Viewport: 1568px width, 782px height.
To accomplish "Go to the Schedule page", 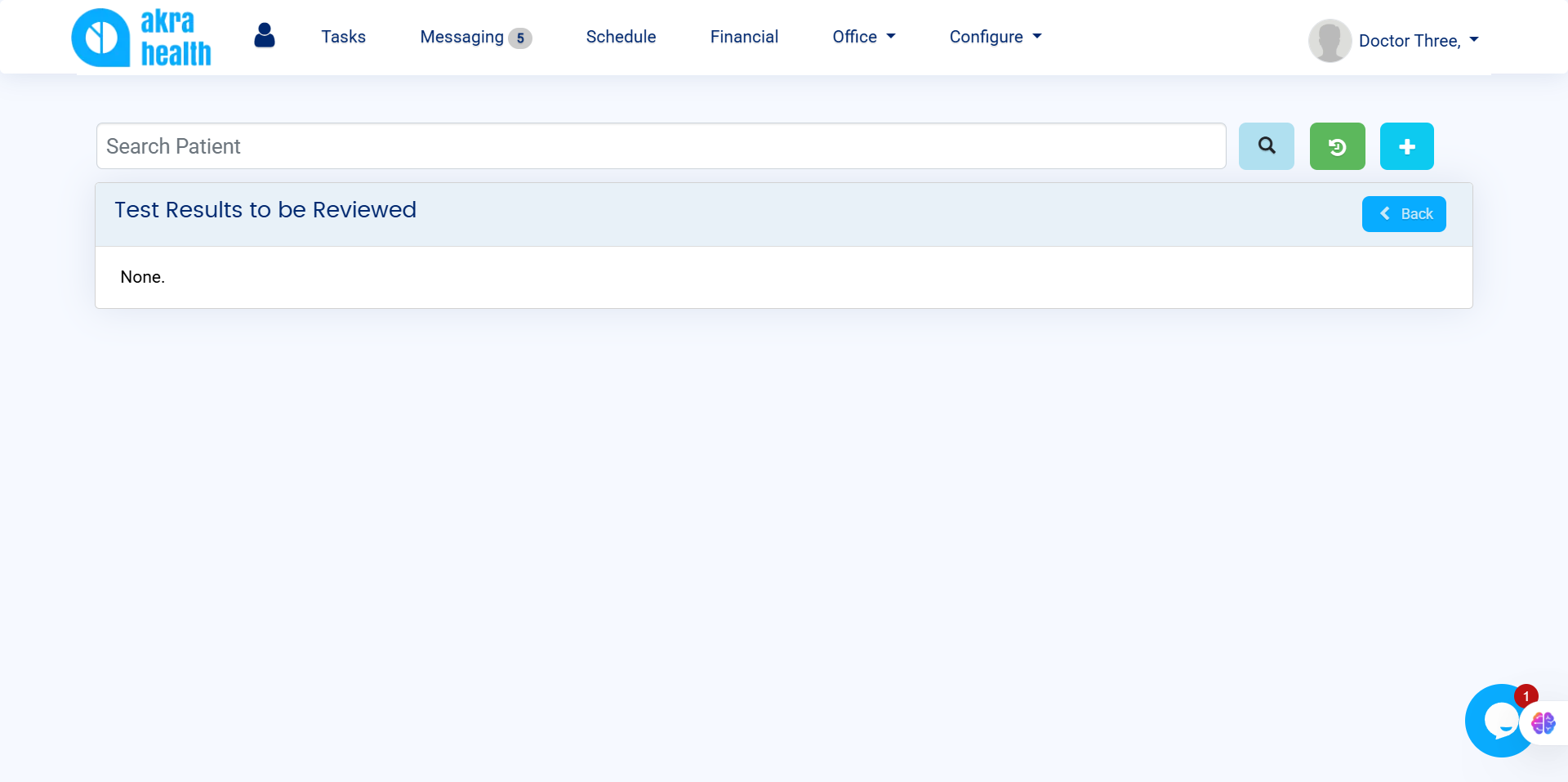I will pyautogui.click(x=621, y=37).
